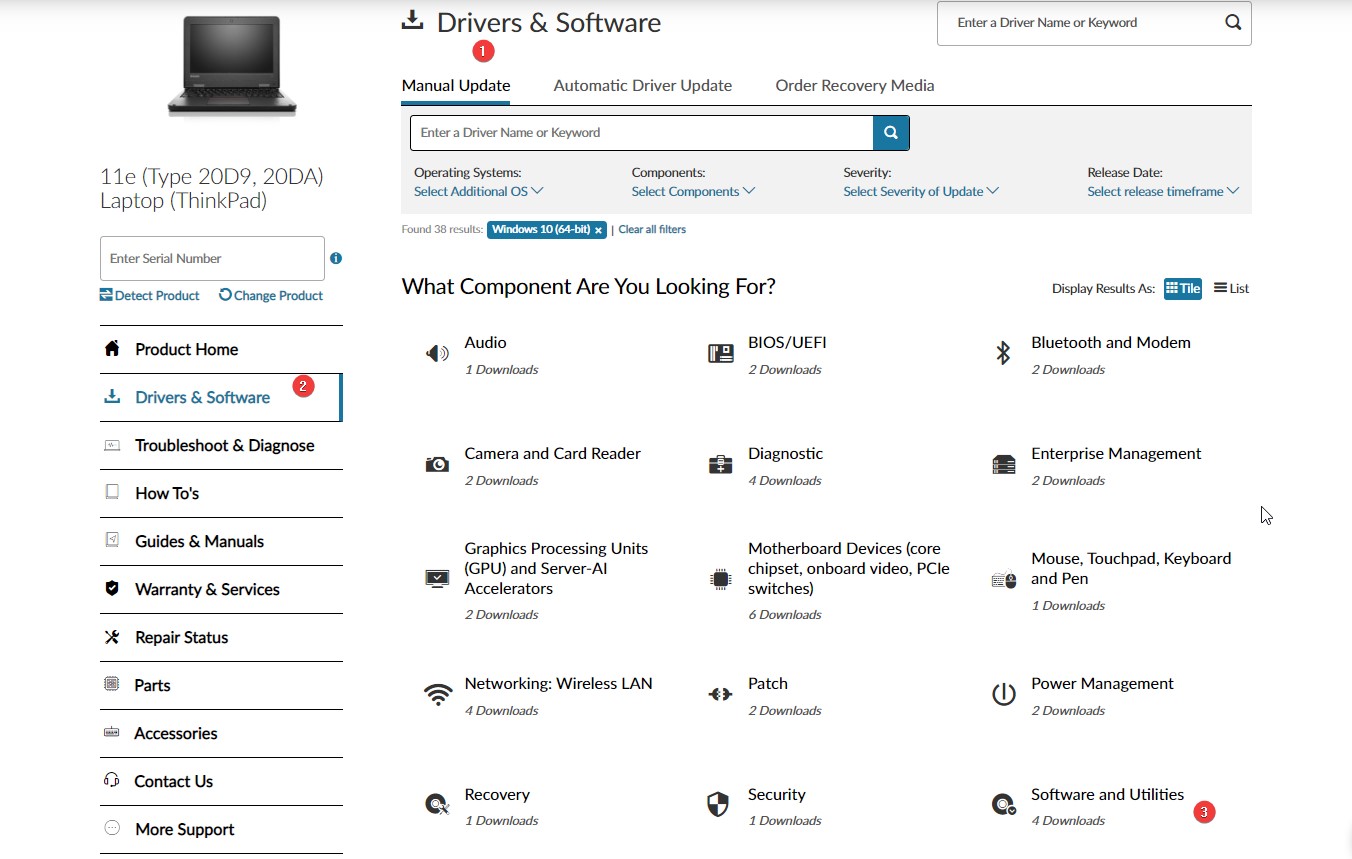1352x859 pixels.
Task: Click the Clear all filters link
Action: click(x=652, y=229)
